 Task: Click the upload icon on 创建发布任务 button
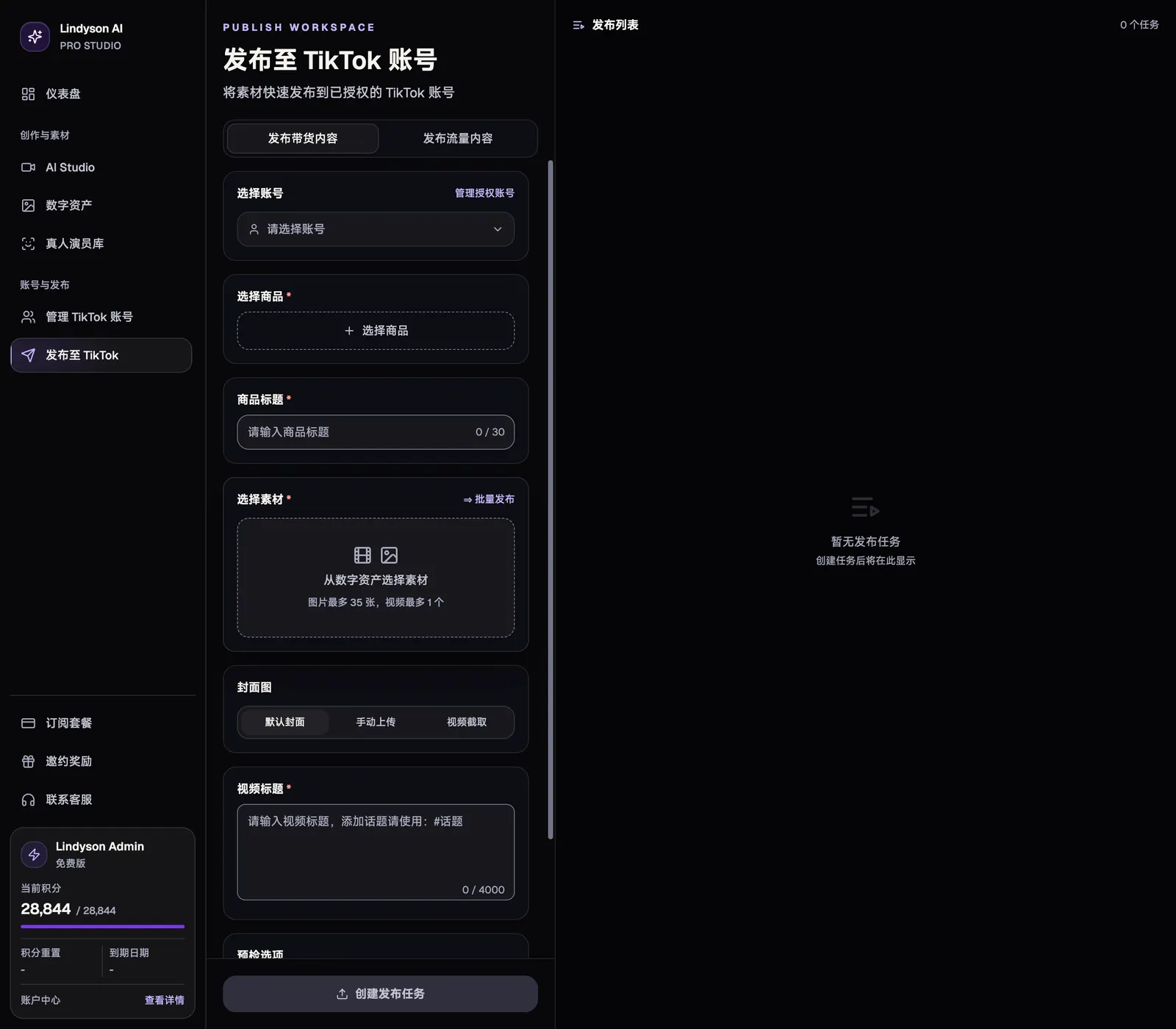point(342,994)
